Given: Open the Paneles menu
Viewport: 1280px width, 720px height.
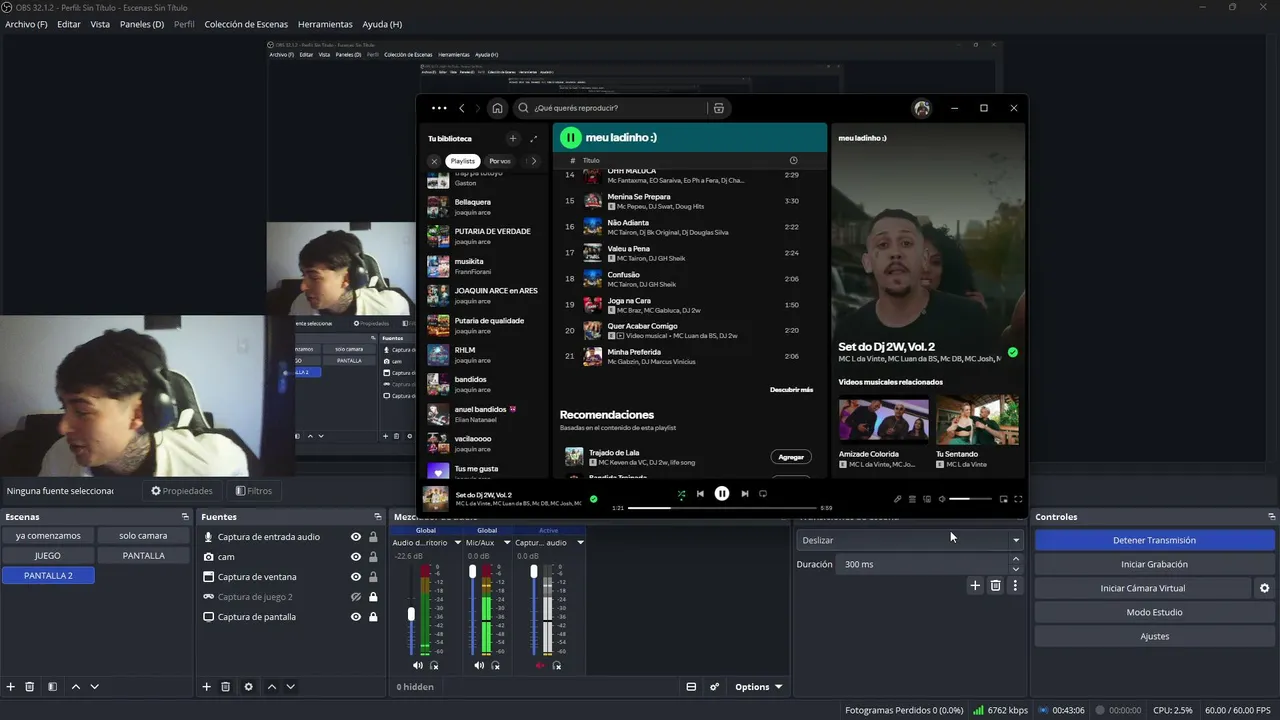Looking at the screenshot, I should click(142, 24).
